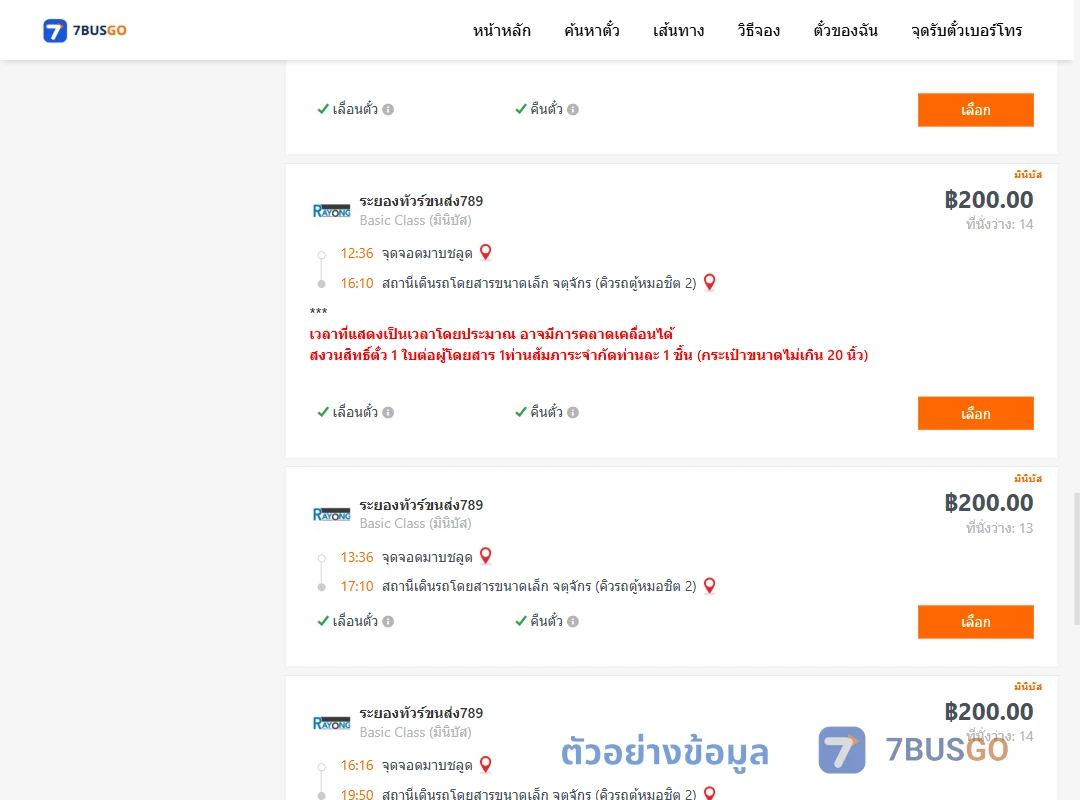Open the เลื่อนตั๋ว info icon in the topmost card
The image size is (1080, 800).
coord(388,110)
